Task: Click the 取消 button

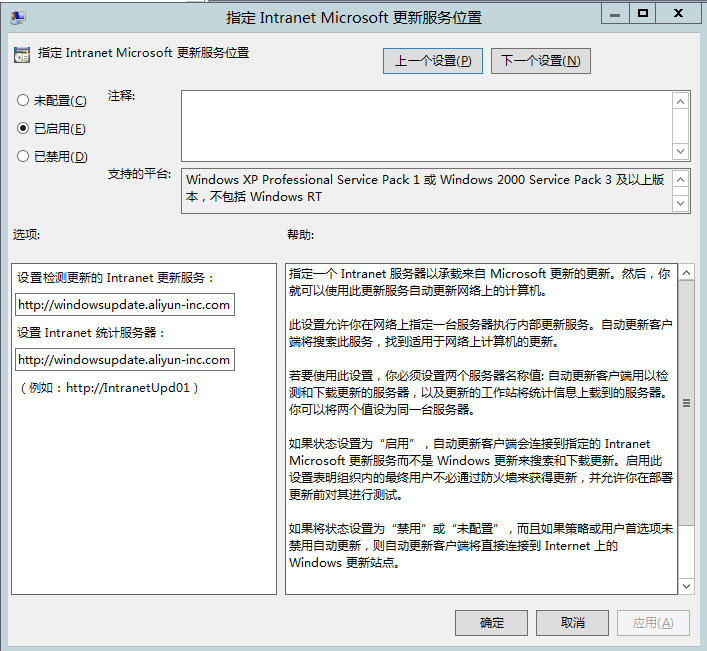Action: click(572, 623)
